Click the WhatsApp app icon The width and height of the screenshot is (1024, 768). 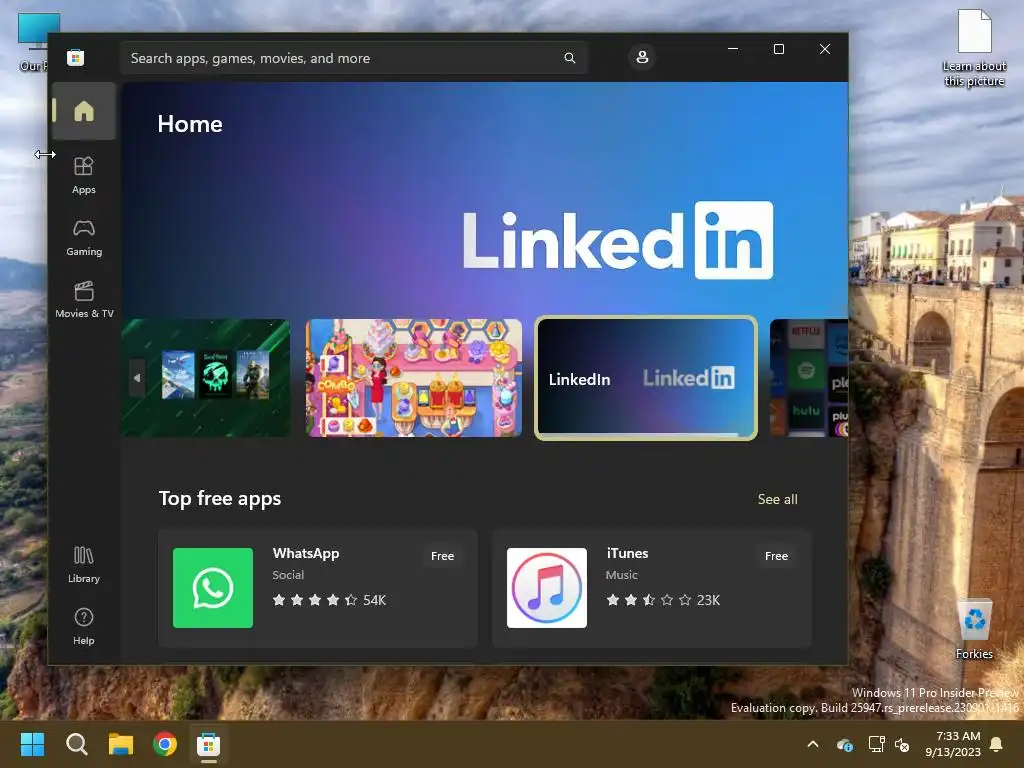pyautogui.click(x=213, y=588)
